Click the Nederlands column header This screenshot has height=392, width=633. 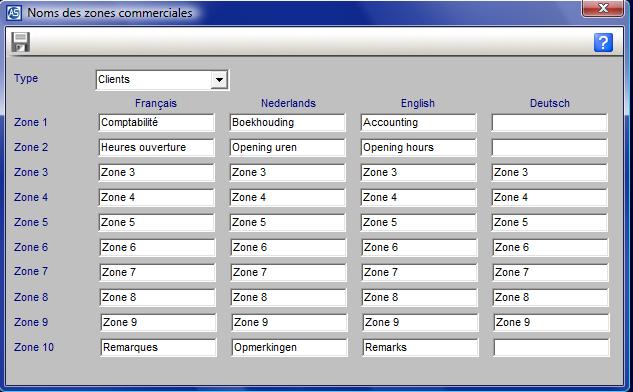pos(288,103)
